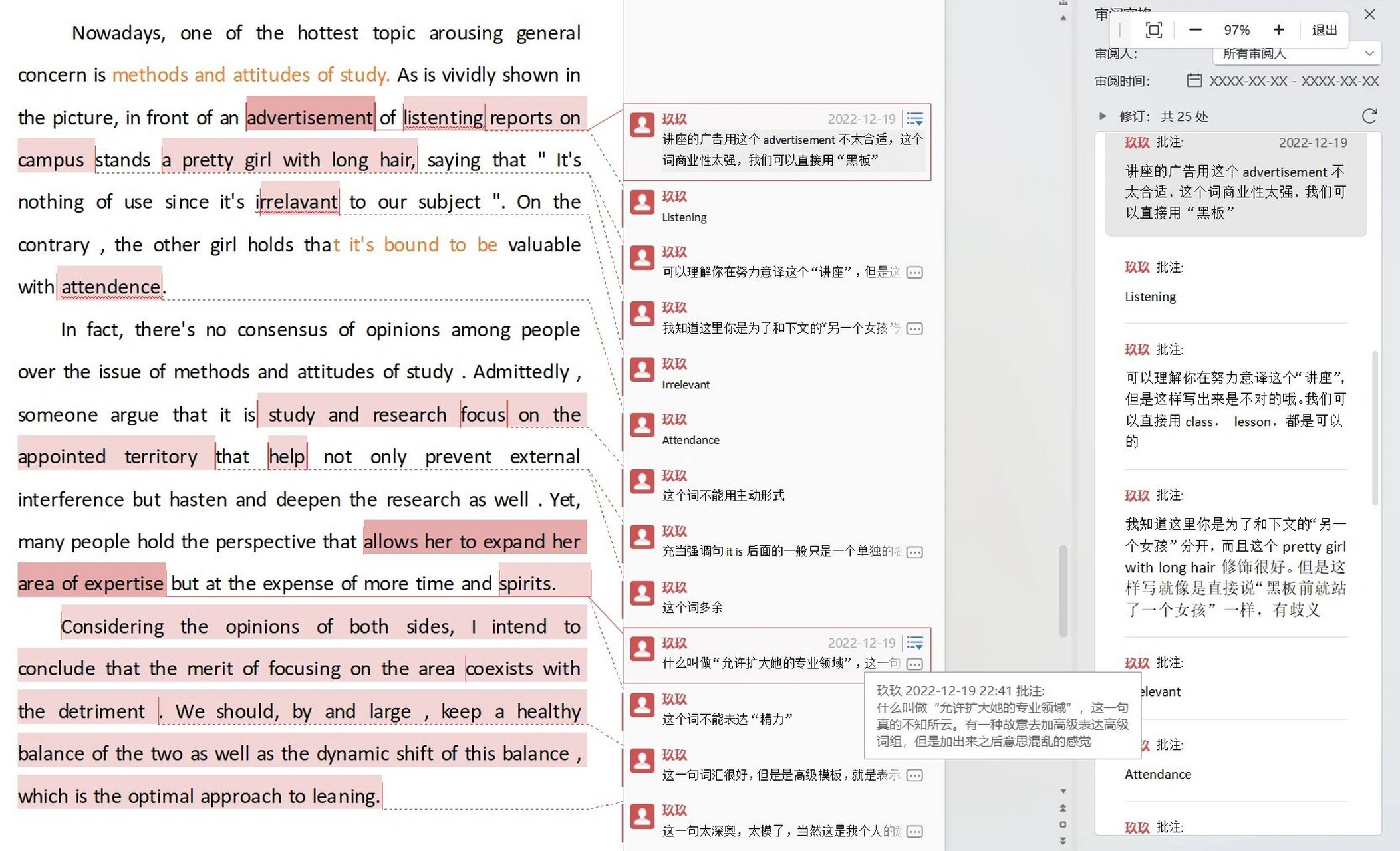This screenshot has width=1400, height=851.
Task: Click avatar of 充当强调句 comment
Action: 642,537
